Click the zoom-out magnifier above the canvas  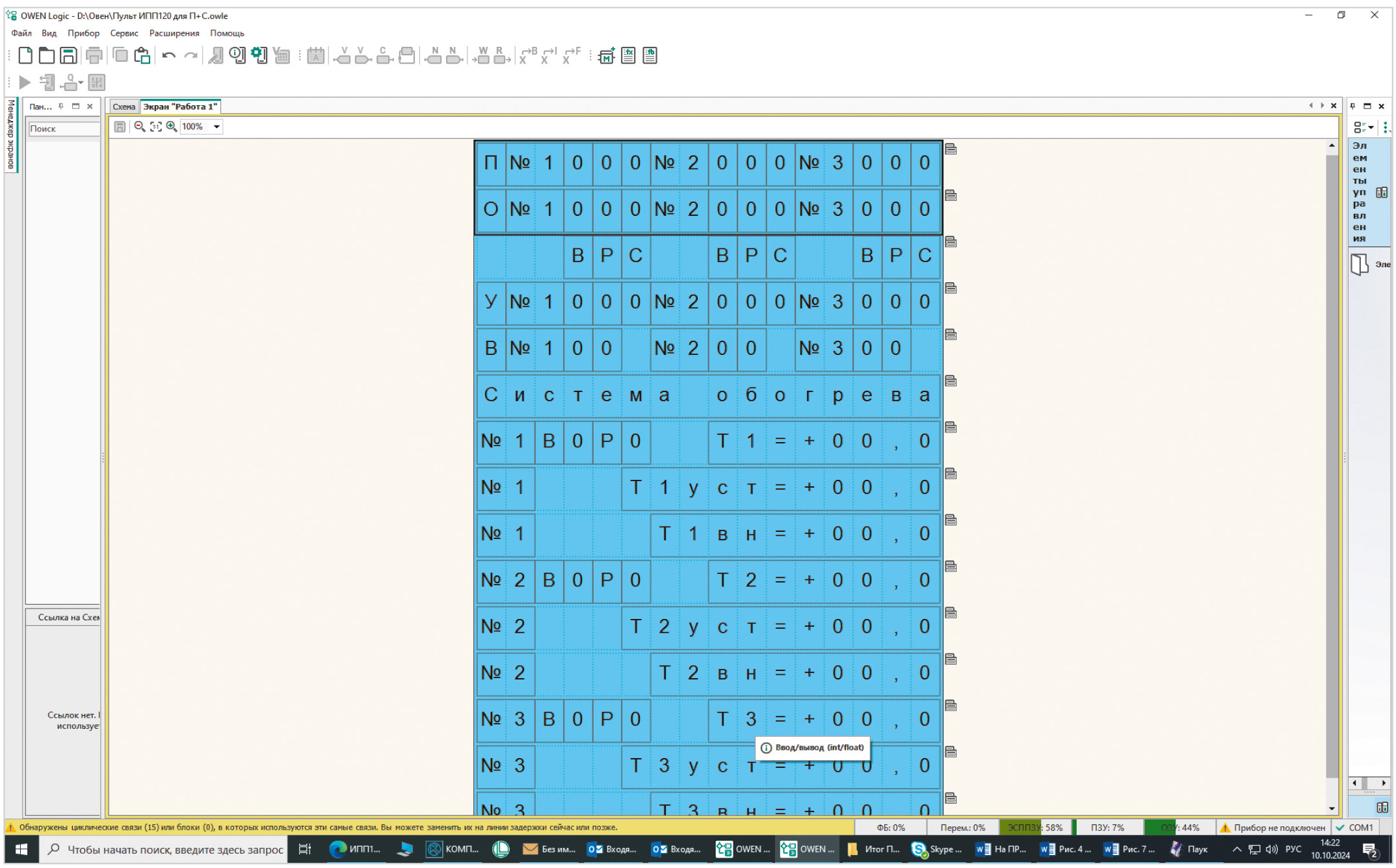(x=139, y=127)
